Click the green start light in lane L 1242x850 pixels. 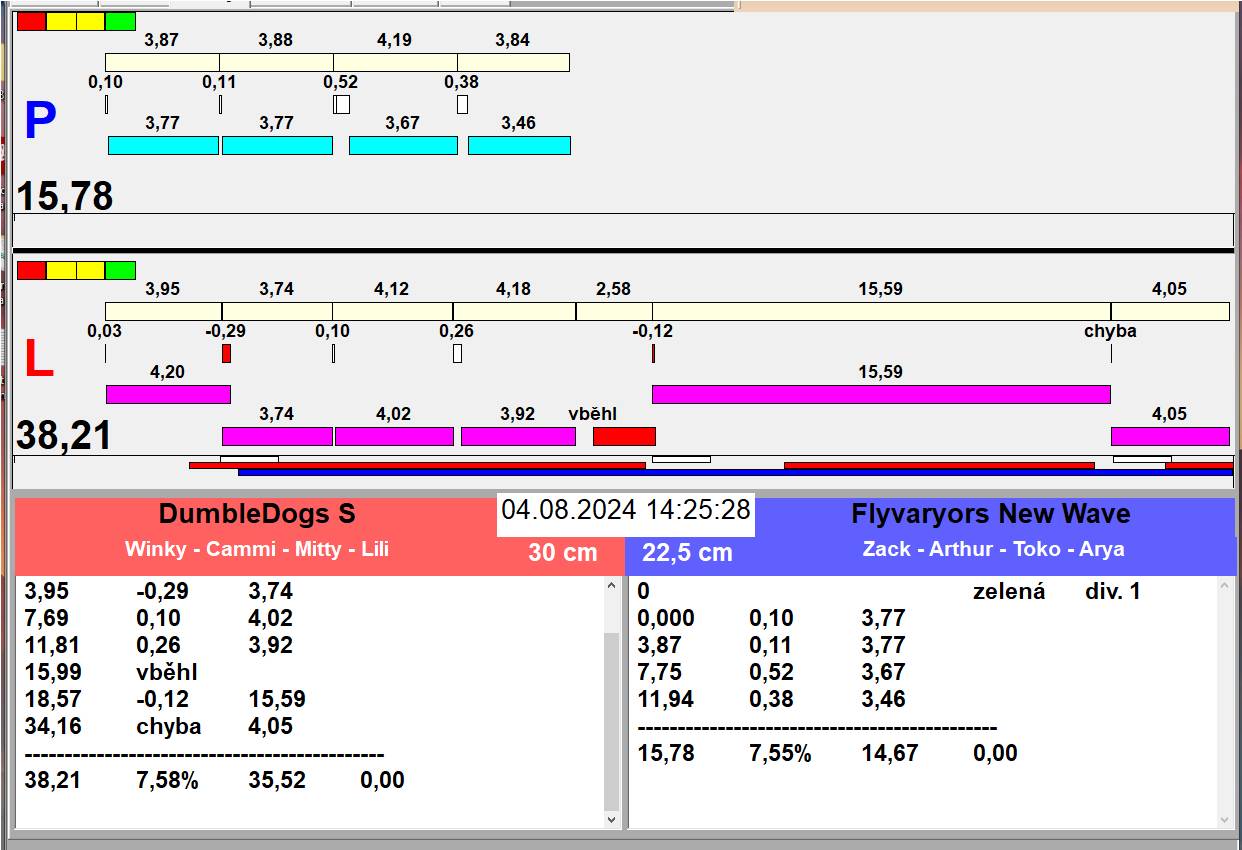tap(120, 270)
